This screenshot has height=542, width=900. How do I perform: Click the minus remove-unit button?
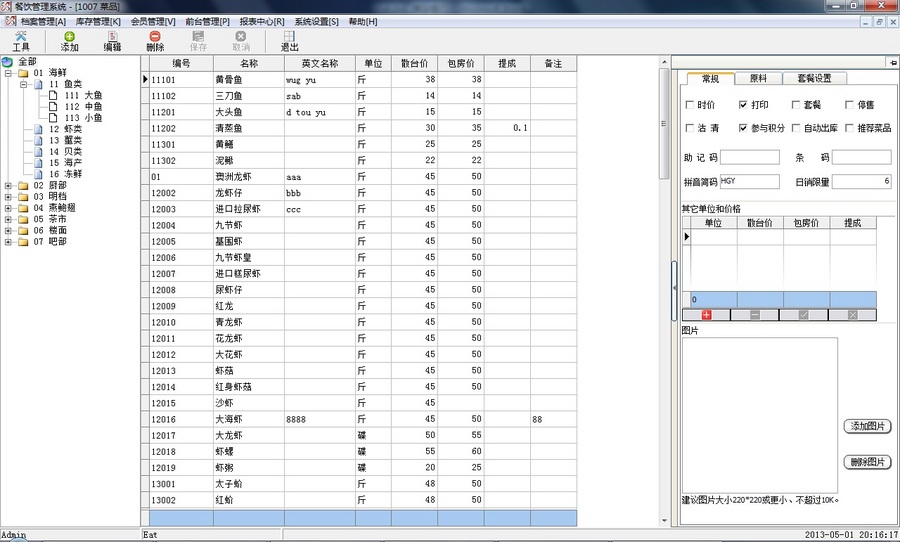click(x=755, y=315)
